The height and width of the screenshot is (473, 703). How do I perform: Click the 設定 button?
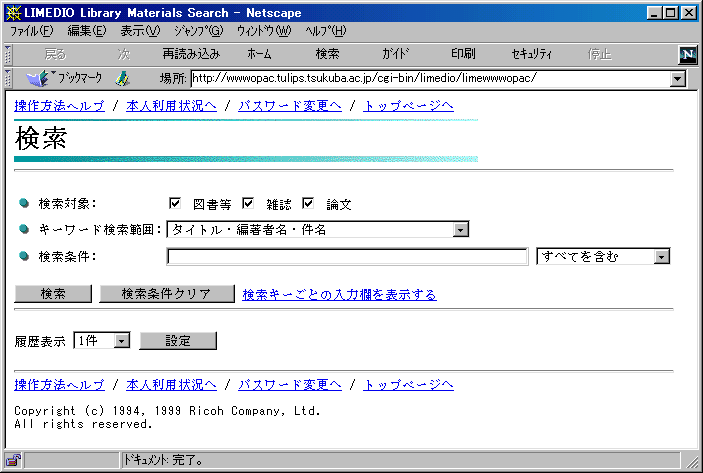tap(178, 341)
